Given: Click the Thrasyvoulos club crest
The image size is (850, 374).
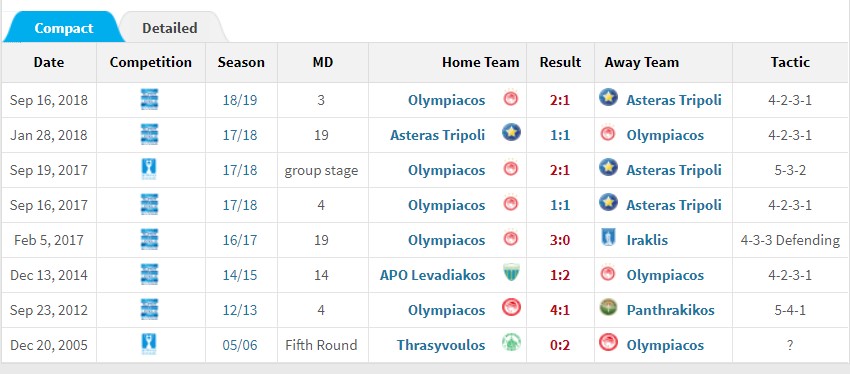Looking at the screenshot, I should 511,344.
